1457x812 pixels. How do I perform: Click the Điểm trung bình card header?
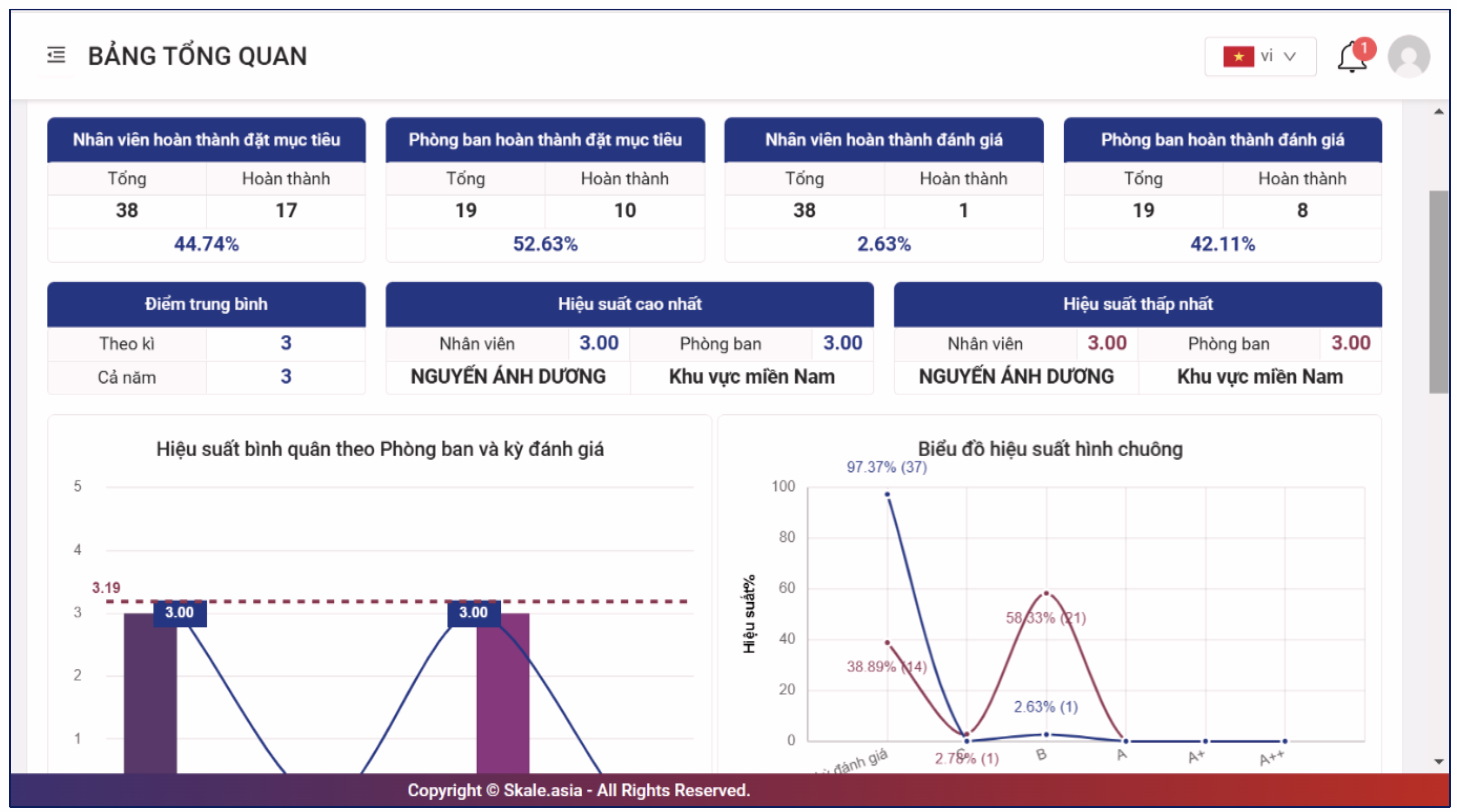tap(206, 304)
